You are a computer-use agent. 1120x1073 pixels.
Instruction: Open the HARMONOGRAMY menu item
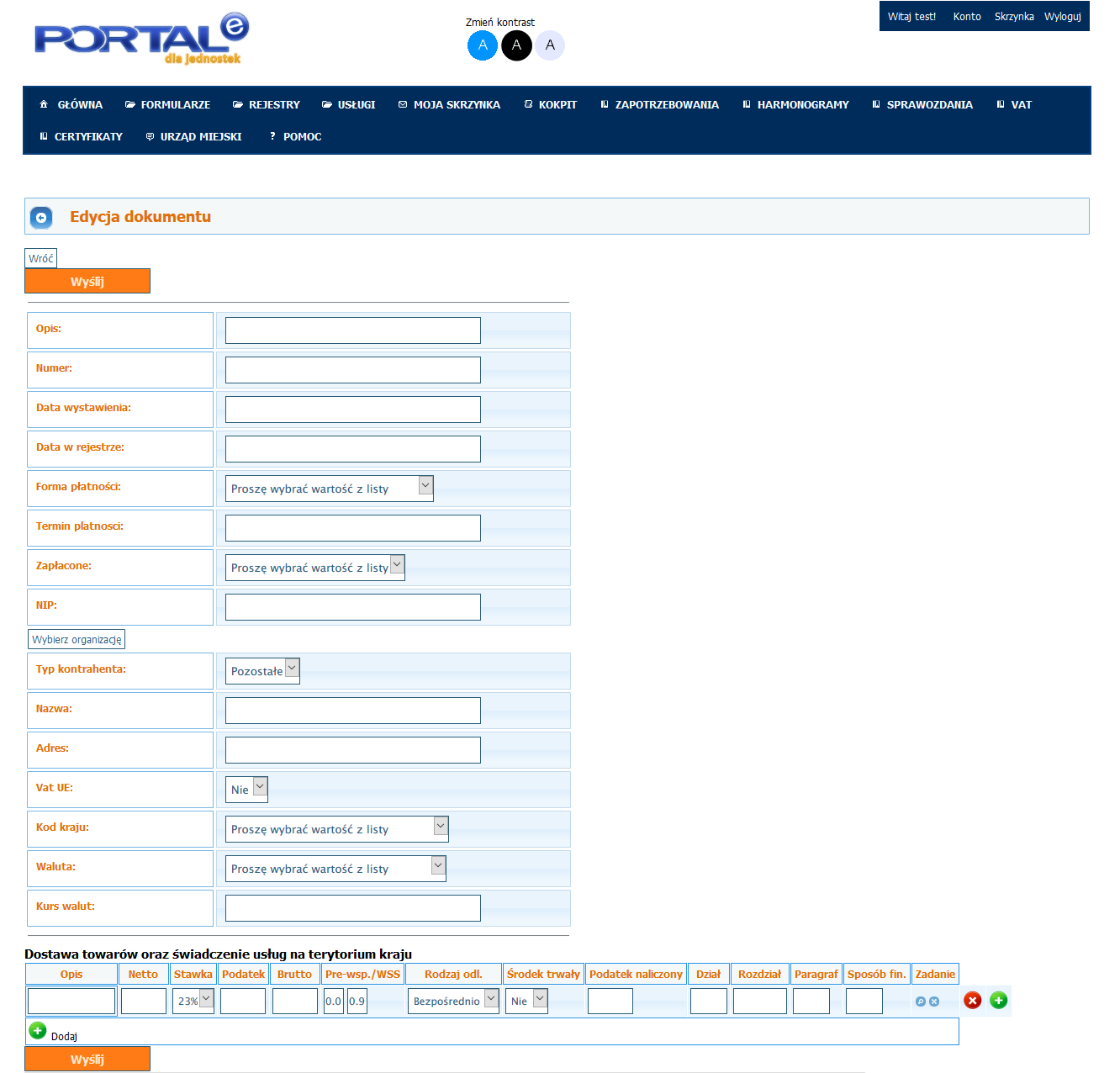(796, 105)
